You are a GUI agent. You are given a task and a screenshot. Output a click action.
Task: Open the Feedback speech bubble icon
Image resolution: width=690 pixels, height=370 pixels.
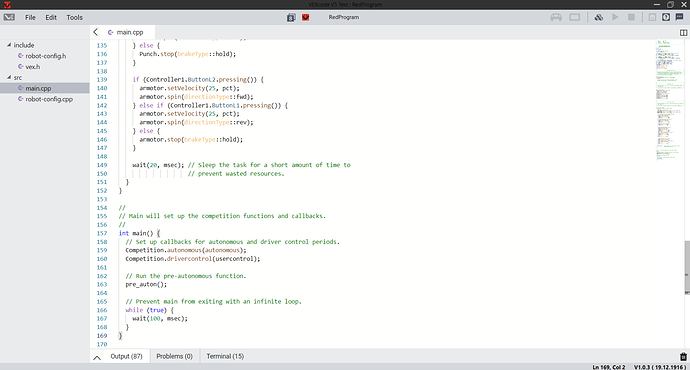pyautogui.click(x=679, y=17)
